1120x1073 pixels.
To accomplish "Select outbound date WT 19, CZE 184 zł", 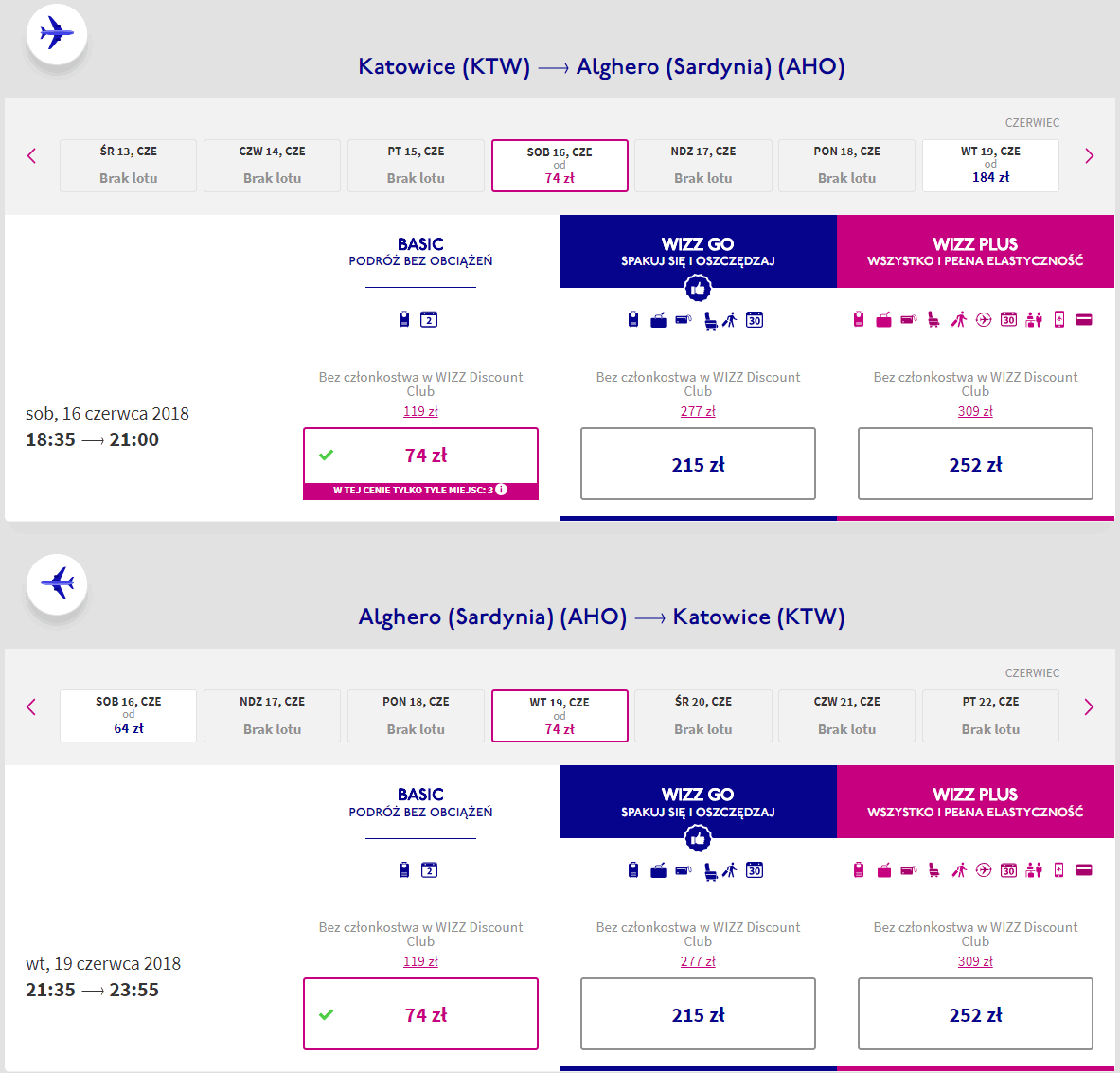I will click(990, 166).
